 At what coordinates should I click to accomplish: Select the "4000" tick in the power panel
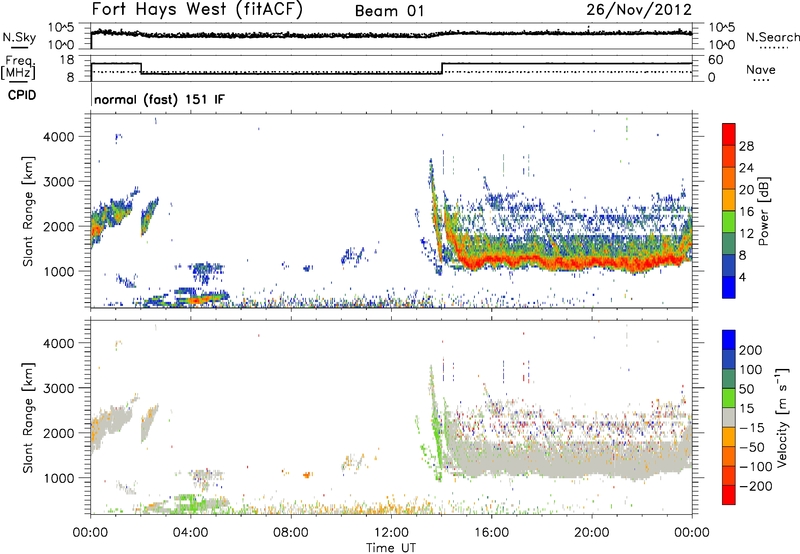(58, 137)
